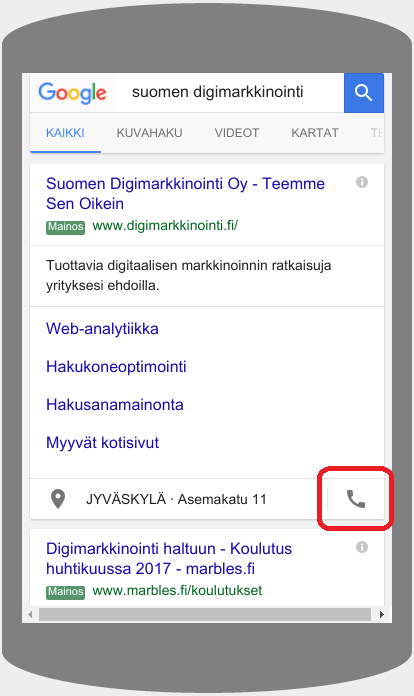Screen dimensions: 414x696
Task: Open info icon for Suomen Digimarkkinointi ad
Action: point(362,182)
